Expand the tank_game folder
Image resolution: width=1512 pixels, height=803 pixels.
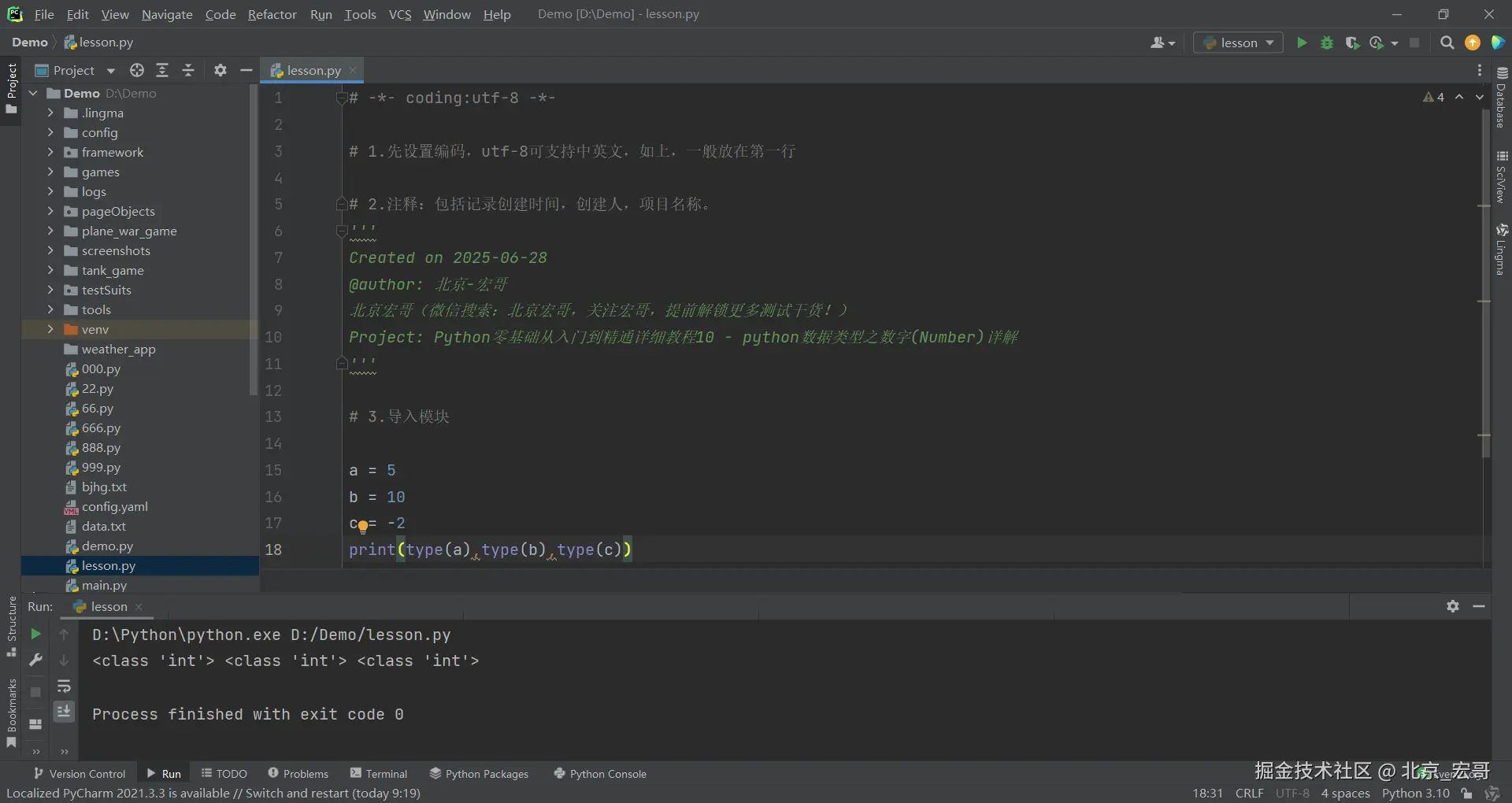point(50,270)
